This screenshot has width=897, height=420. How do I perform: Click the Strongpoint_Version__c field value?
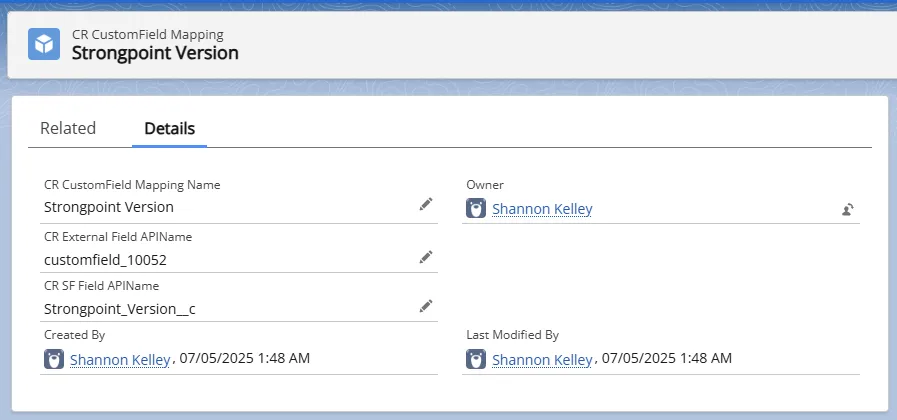tap(120, 310)
